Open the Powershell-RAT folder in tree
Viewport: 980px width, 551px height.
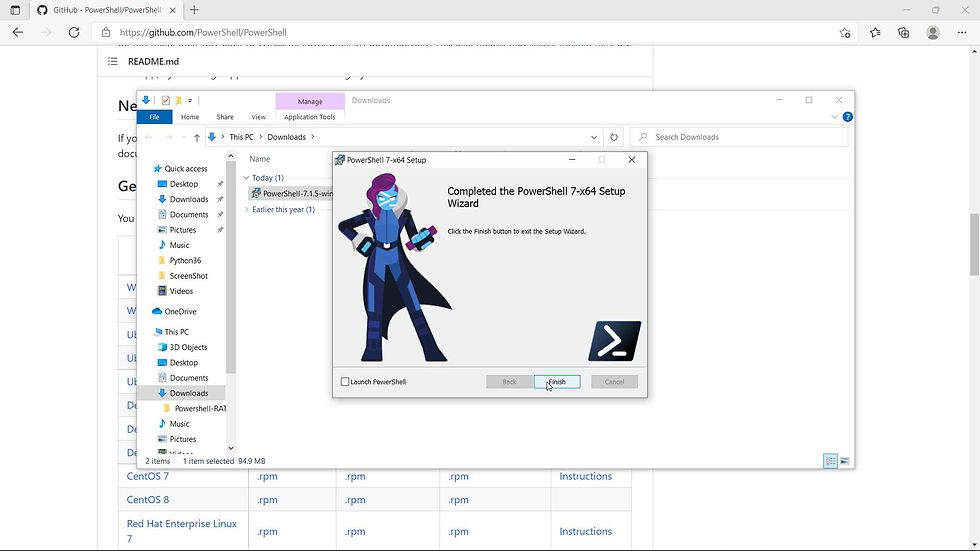[200, 409]
